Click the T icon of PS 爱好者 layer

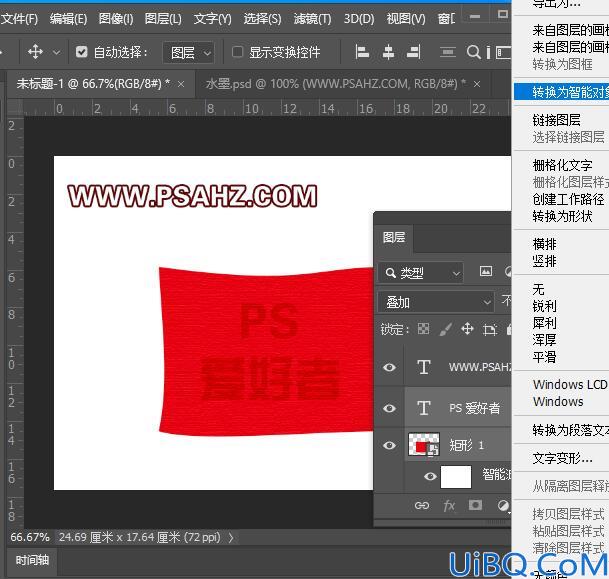[424, 408]
